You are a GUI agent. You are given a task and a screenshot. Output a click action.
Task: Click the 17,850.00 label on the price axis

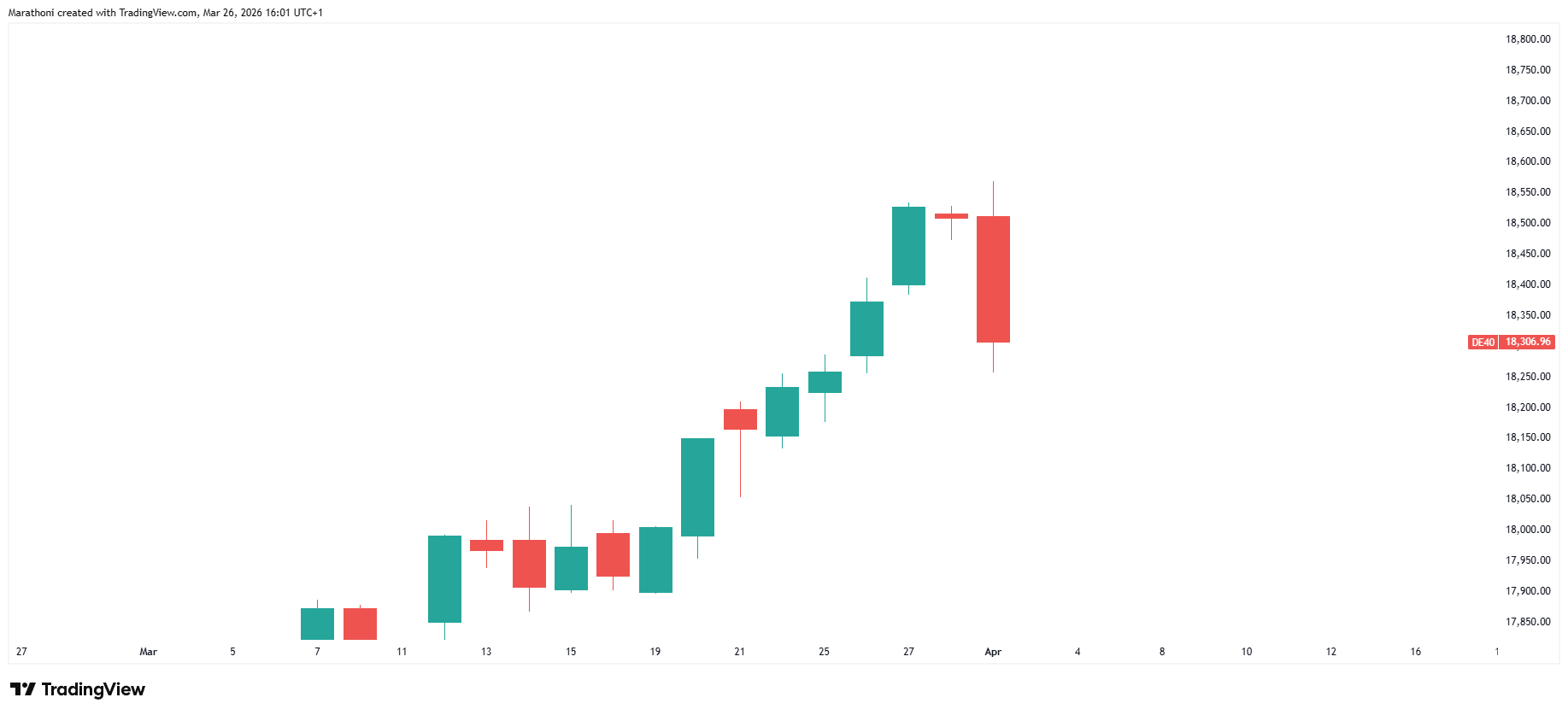(x=1527, y=622)
